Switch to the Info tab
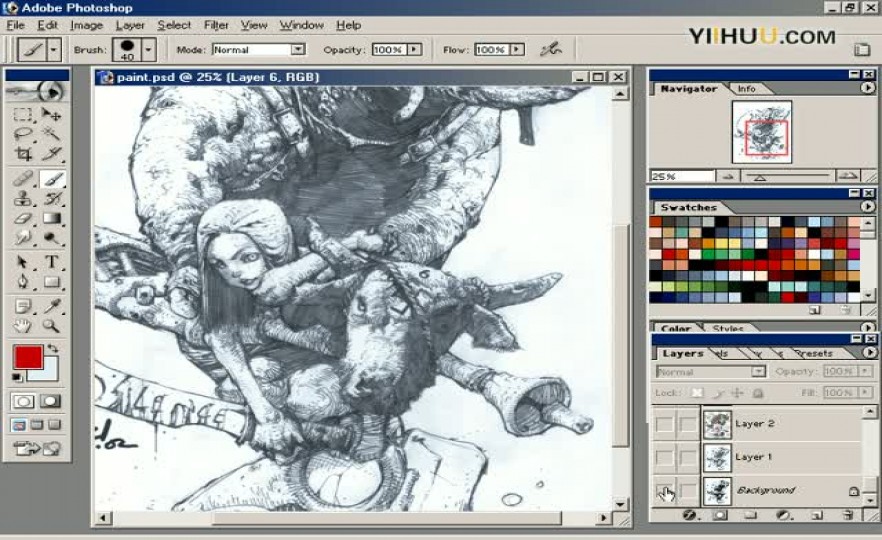 tap(746, 89)
